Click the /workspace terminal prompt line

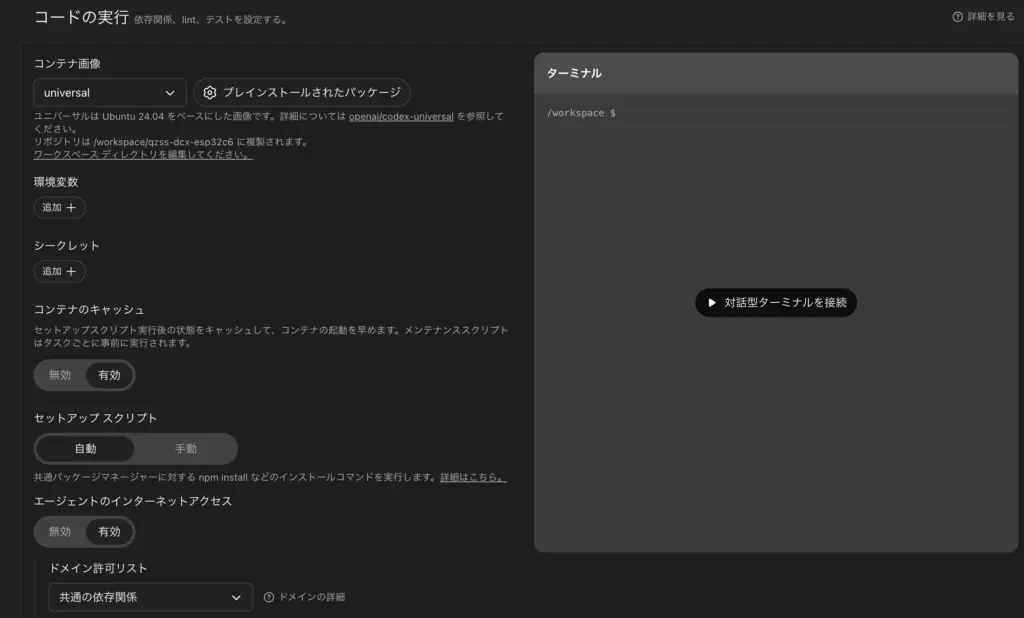[581, 113]
